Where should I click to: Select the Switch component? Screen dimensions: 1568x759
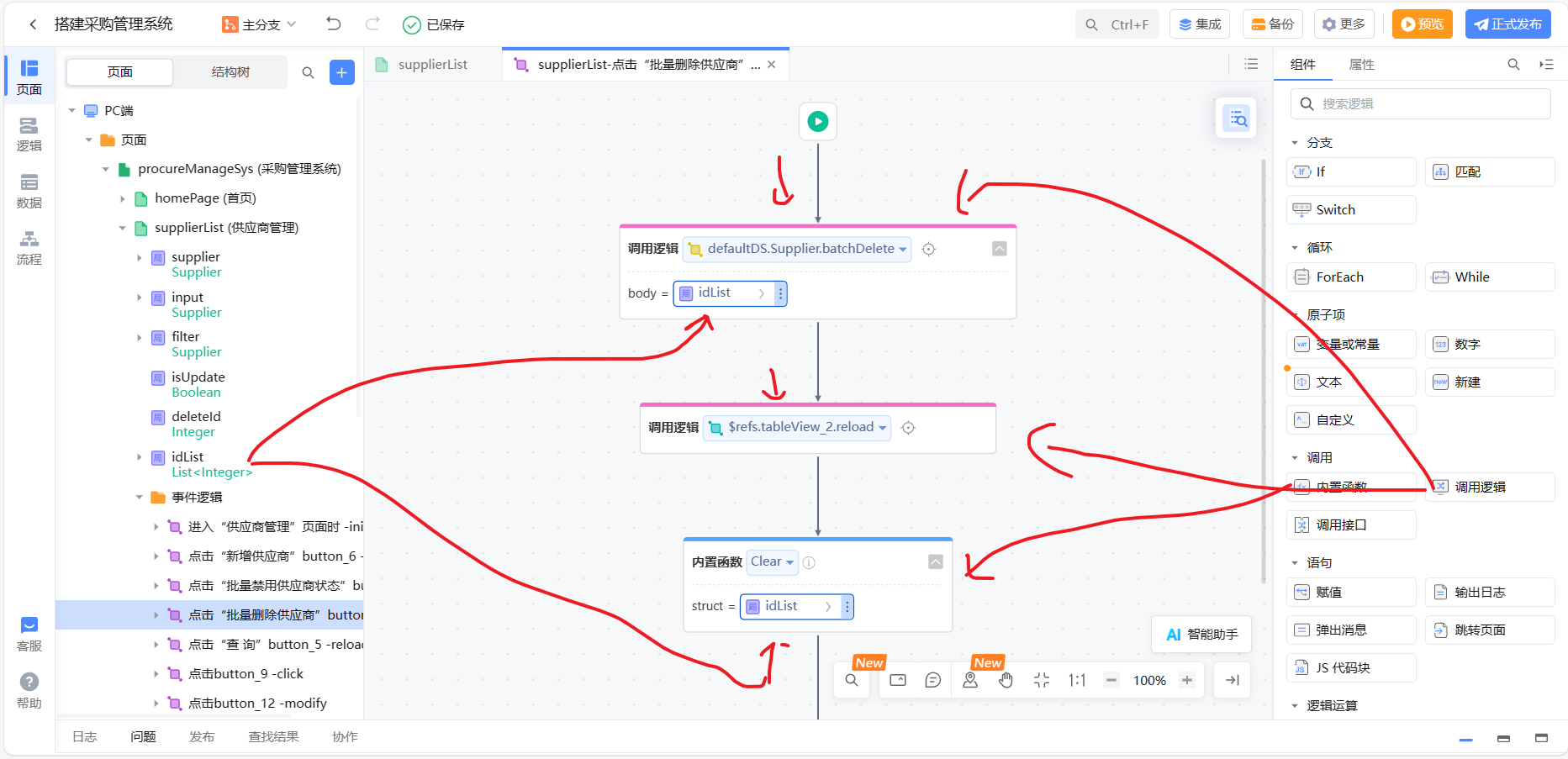1351,210
